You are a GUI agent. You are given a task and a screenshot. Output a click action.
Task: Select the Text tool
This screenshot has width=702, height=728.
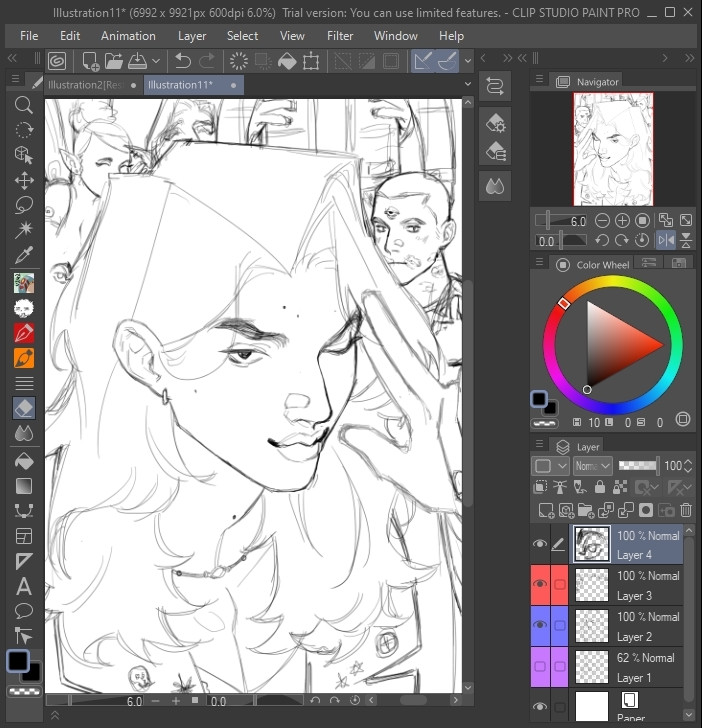click(24, 586)
